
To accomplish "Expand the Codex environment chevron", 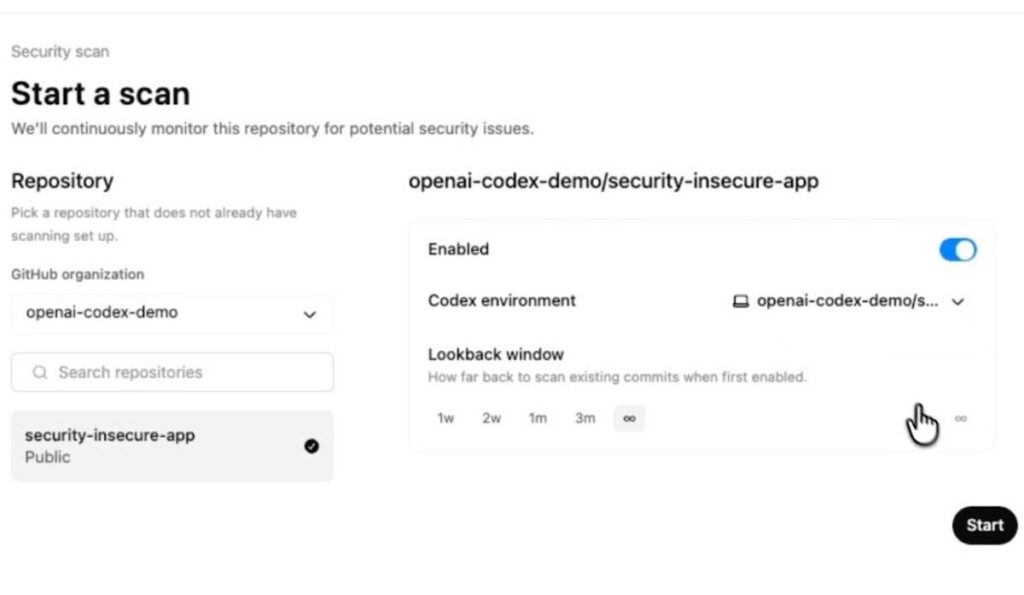I will click(x=957, y=302).
